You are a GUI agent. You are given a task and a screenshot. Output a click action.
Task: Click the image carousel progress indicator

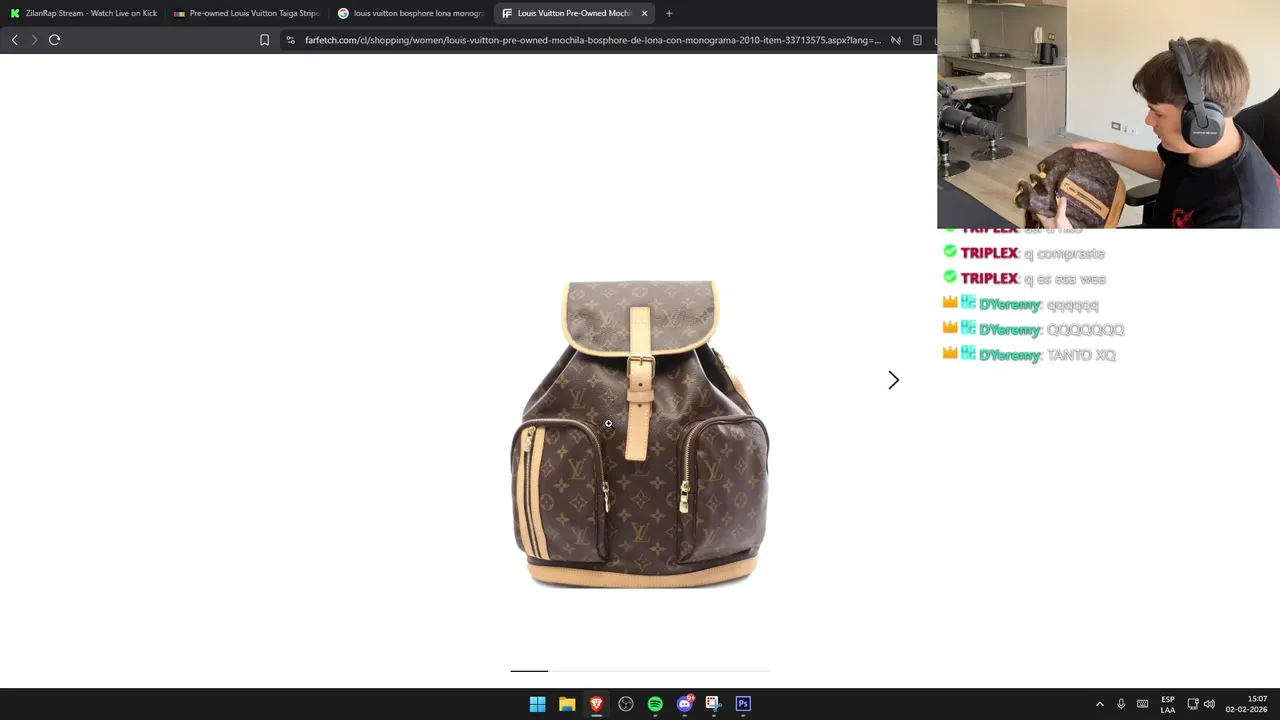640,671
